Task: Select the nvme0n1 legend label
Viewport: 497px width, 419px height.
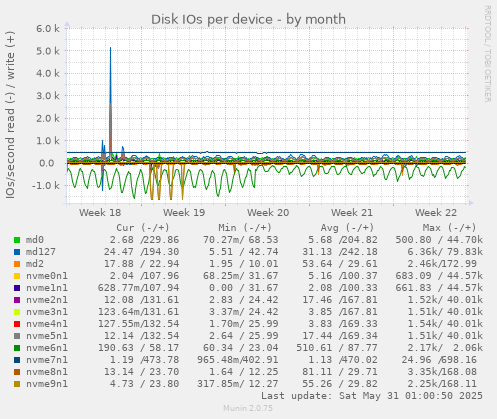Action: pos(47,276)
